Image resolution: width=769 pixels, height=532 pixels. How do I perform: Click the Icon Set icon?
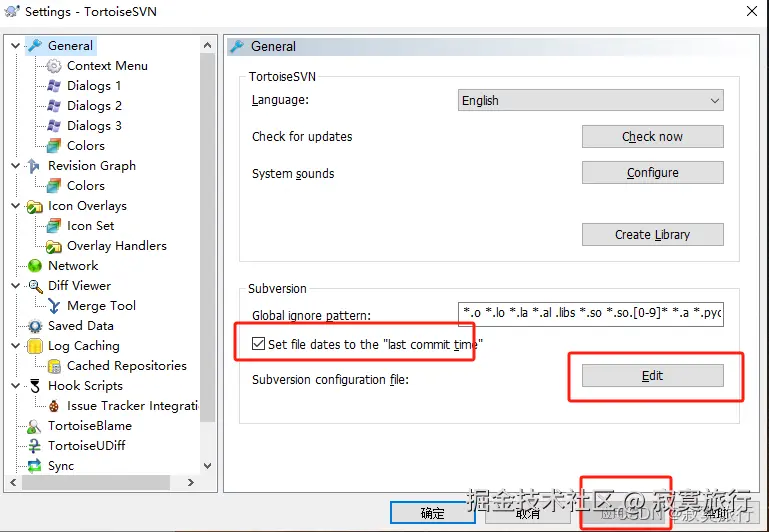pos(54,226)
